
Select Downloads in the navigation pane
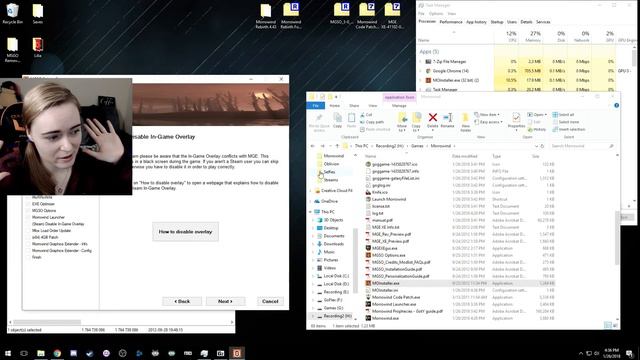click(333, 244)
